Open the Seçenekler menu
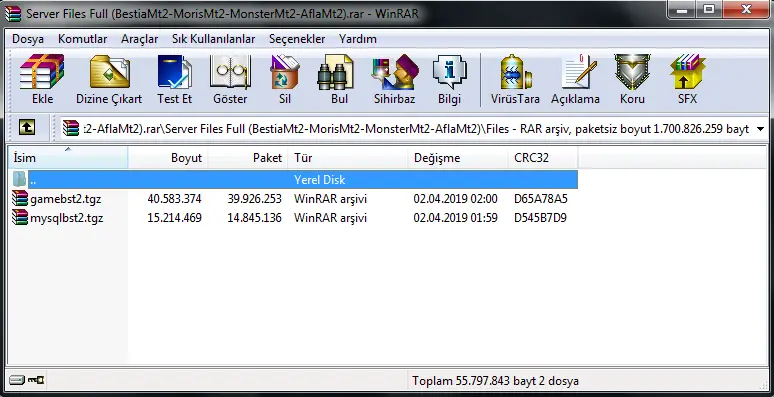This screenshot has width=774, height=397. coord(297,39)
